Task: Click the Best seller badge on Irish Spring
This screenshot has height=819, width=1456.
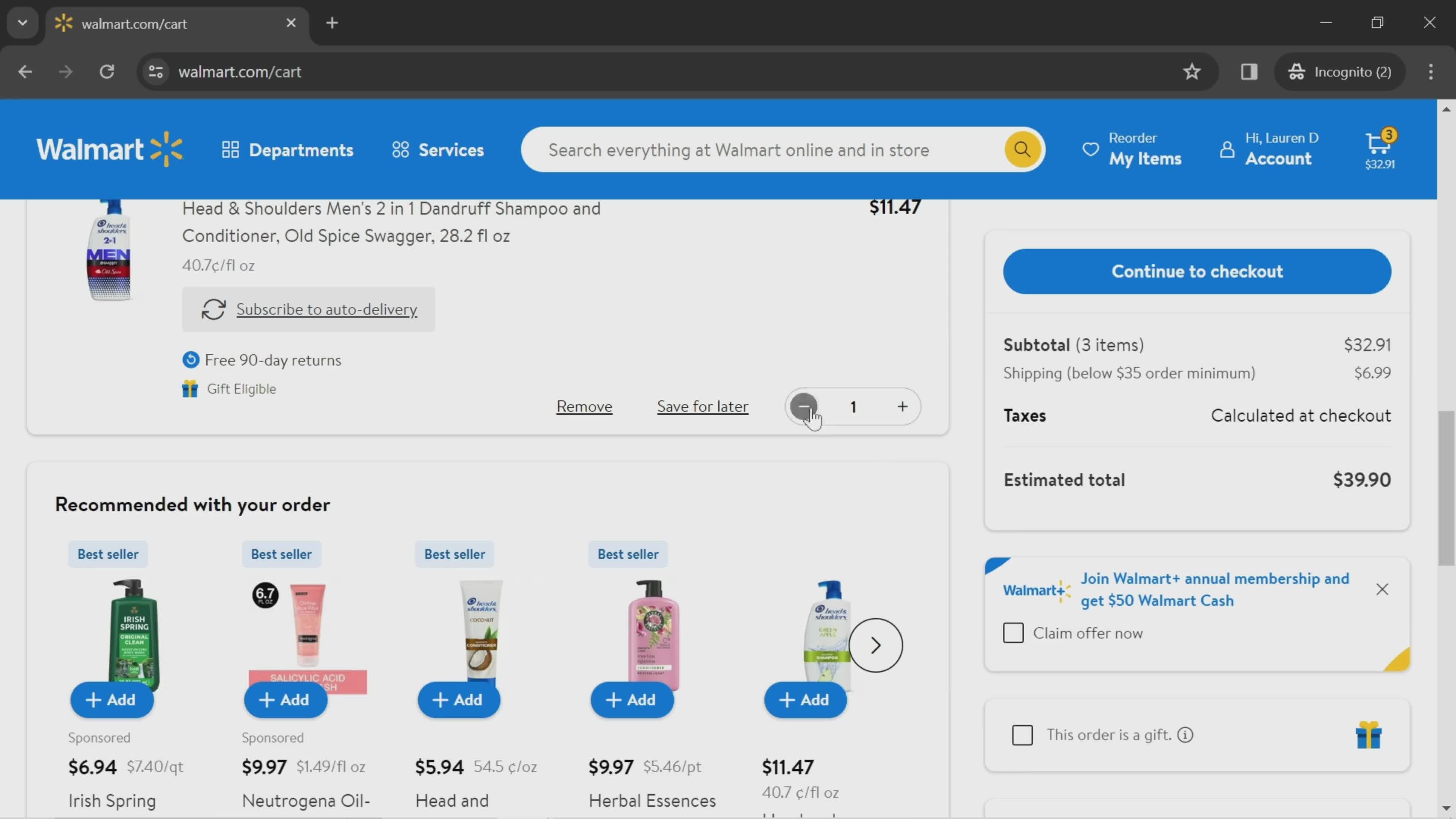Action: point(108,554)
